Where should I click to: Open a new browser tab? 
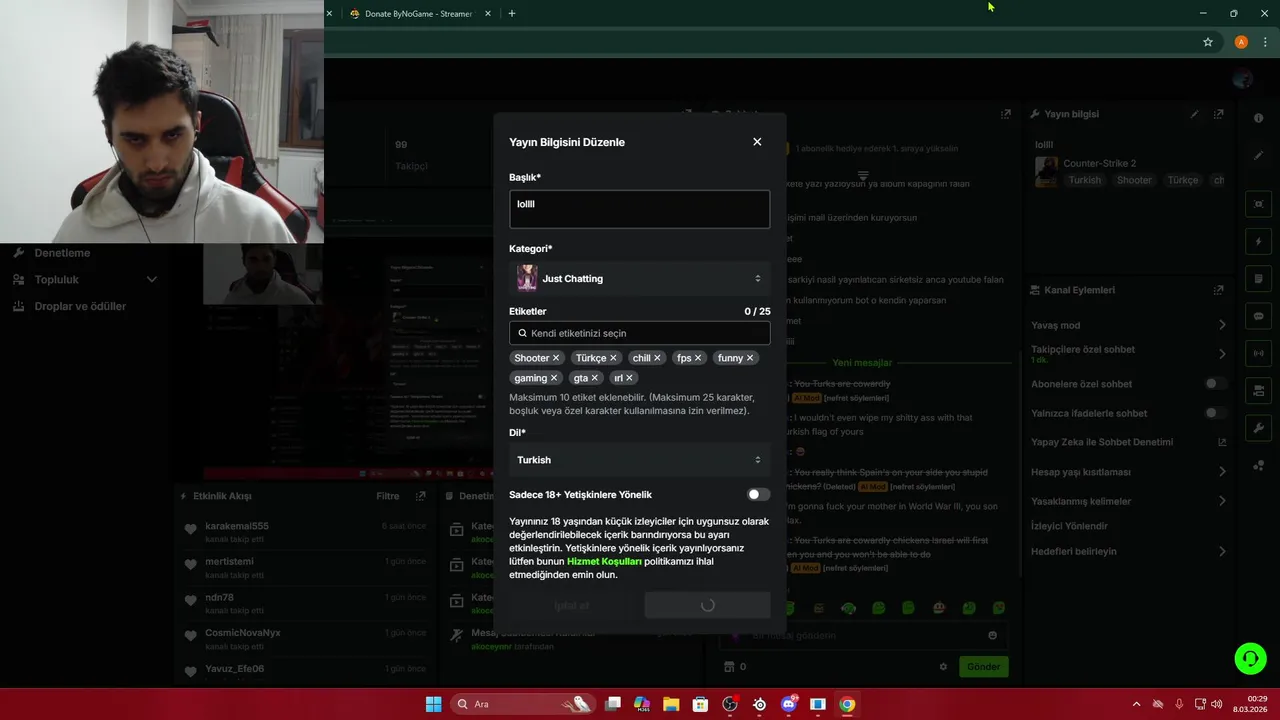512,14
